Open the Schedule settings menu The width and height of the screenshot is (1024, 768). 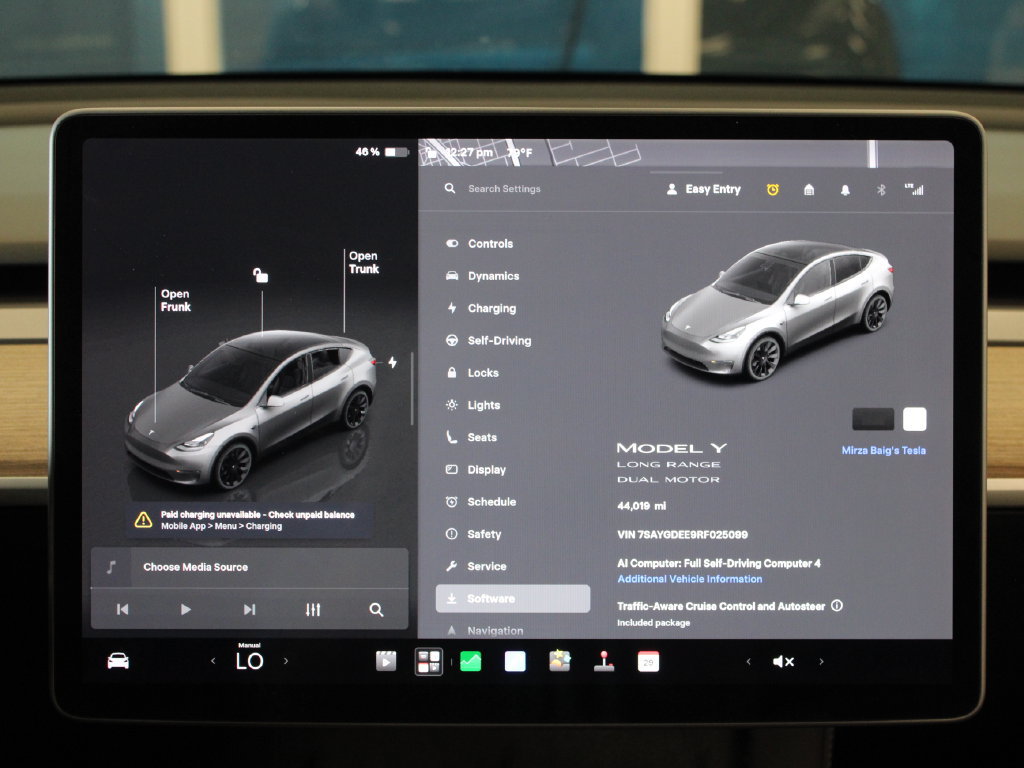481,502
